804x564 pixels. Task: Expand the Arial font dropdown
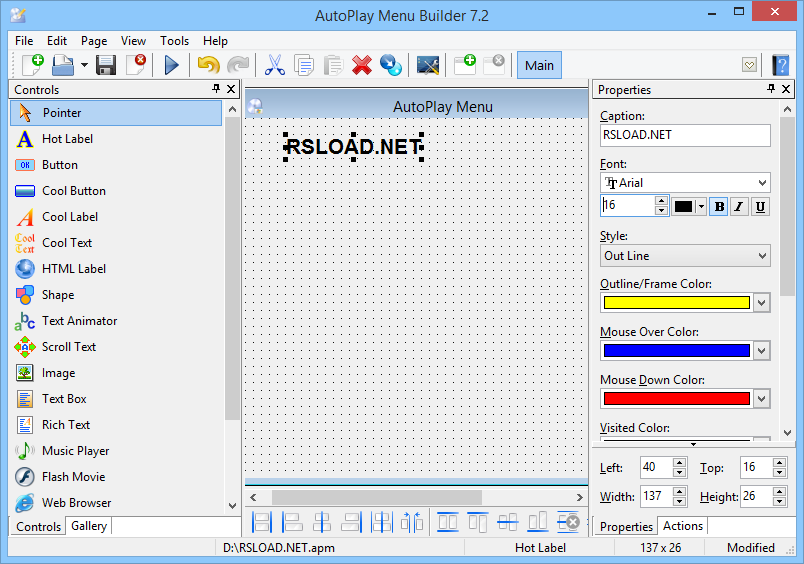click(x=762, y=183)
